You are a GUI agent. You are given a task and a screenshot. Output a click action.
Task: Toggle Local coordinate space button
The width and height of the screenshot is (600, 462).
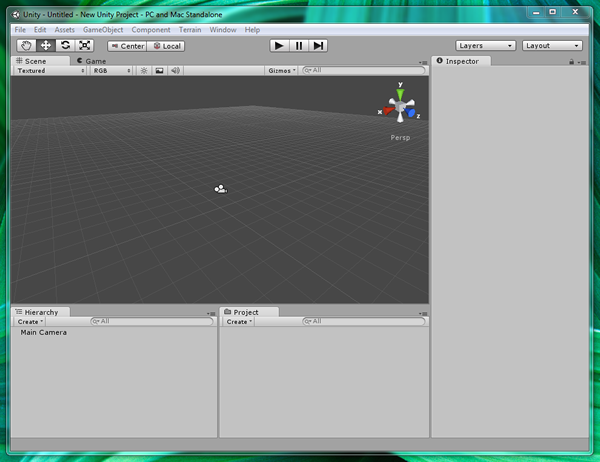(166, 46)
